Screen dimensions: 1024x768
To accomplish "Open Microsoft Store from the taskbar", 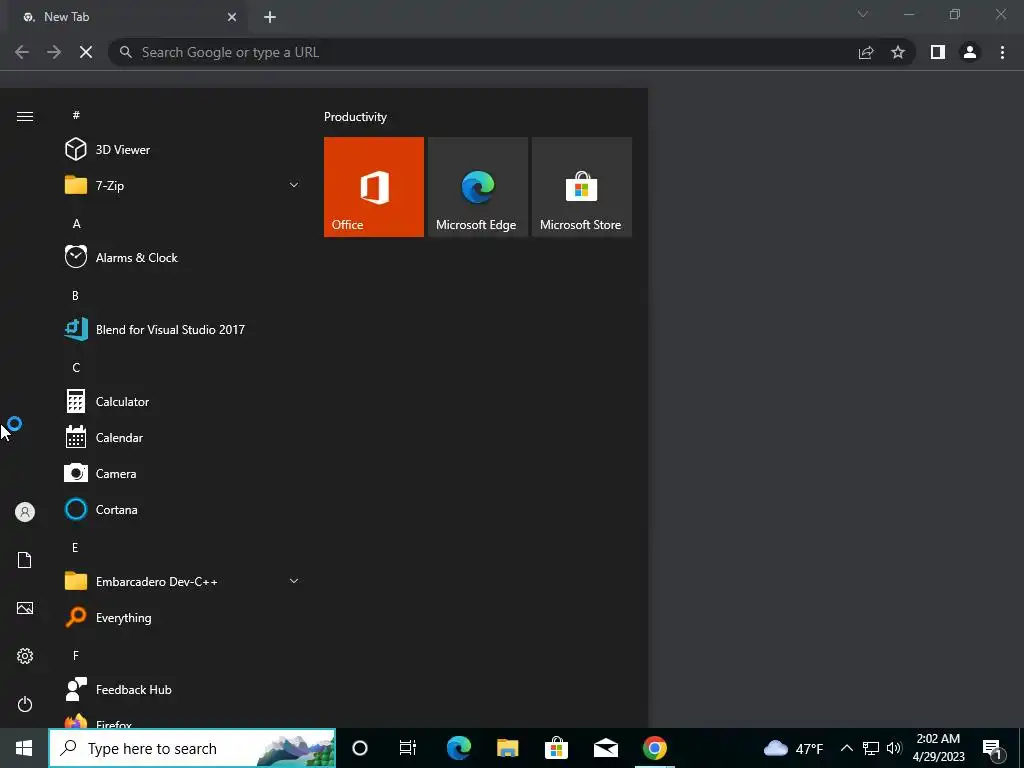I will [556, 748].
